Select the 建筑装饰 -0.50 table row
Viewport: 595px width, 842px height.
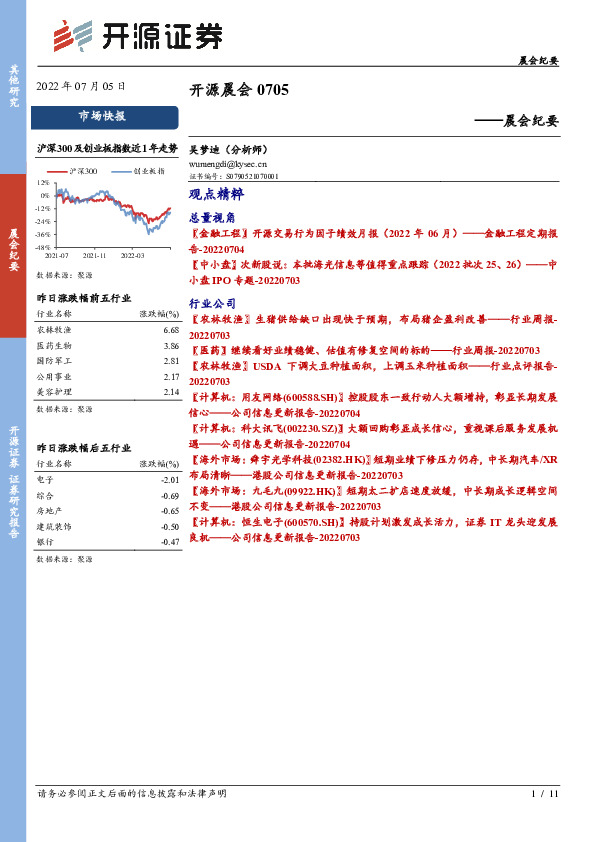(x=108, y=526)
